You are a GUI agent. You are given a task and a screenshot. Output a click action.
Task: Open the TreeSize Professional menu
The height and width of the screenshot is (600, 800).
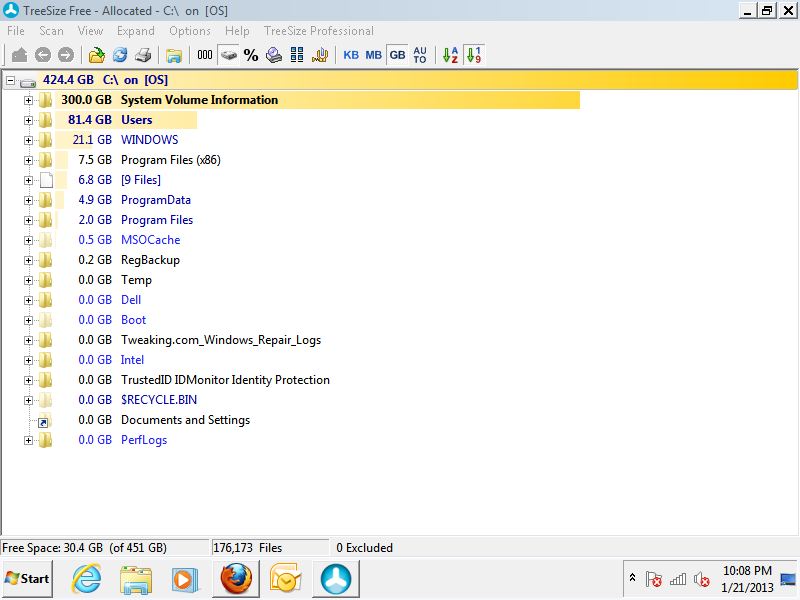point(319,31)
